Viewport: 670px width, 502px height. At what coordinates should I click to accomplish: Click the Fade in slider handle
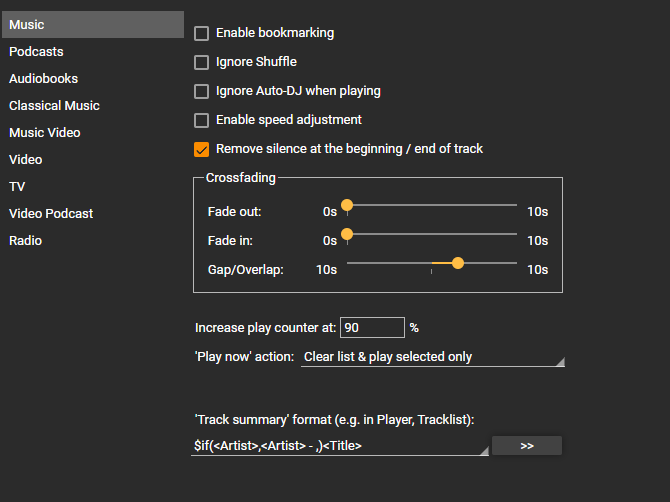(347, 234)
